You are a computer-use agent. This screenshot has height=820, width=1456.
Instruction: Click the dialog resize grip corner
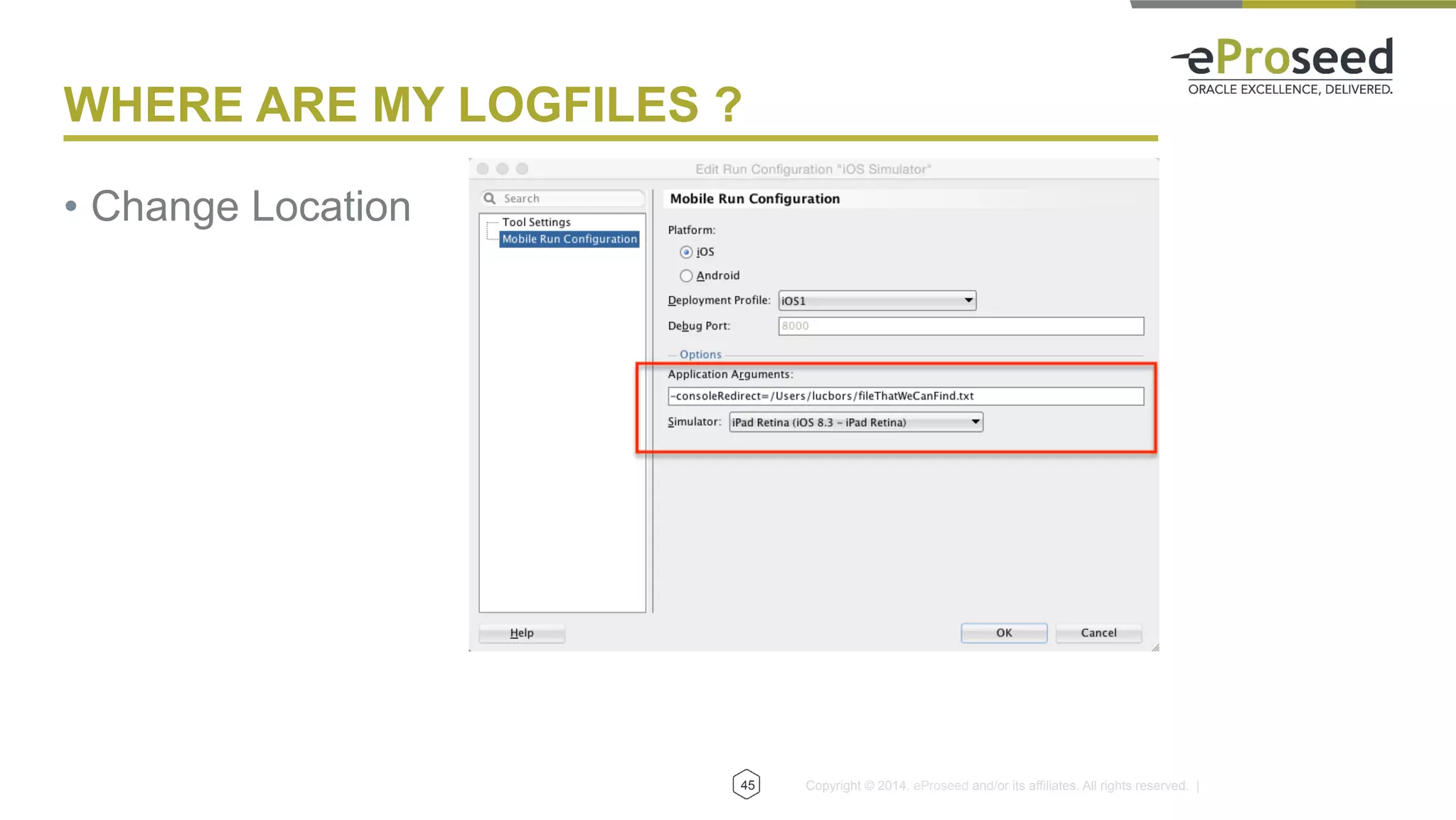1155,647
